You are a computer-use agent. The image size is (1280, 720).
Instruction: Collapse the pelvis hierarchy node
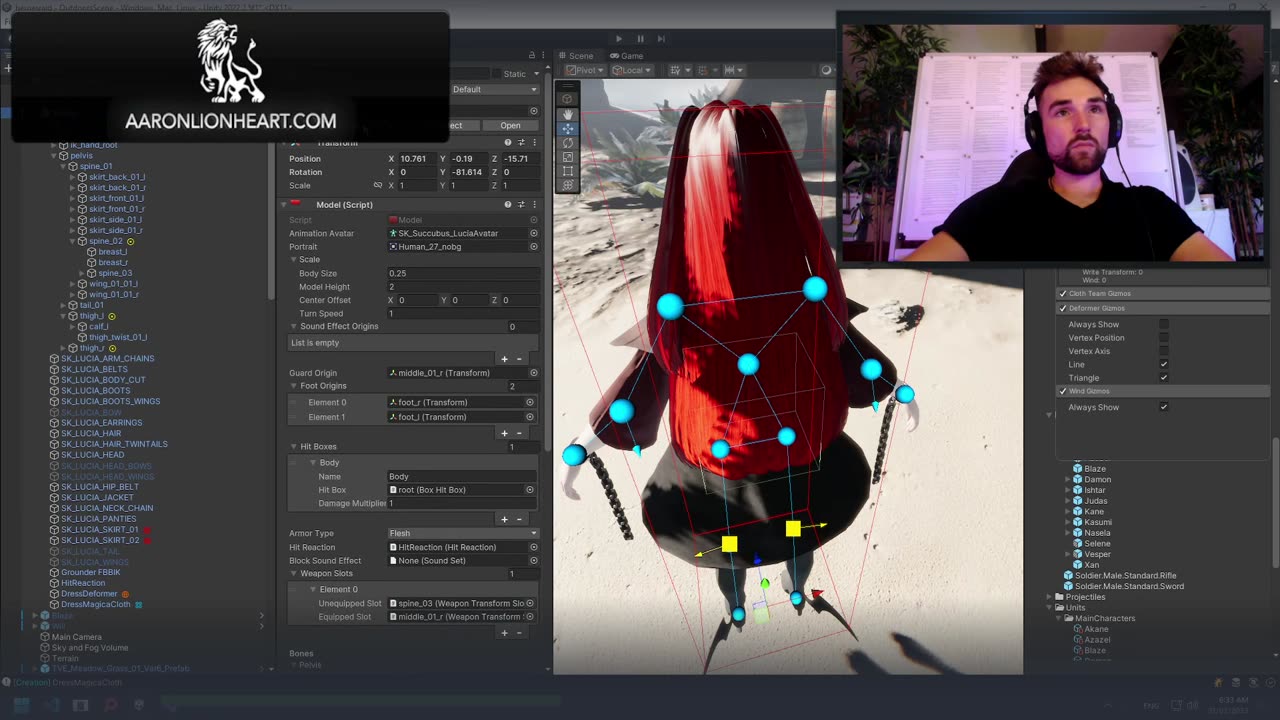[53, 155]
